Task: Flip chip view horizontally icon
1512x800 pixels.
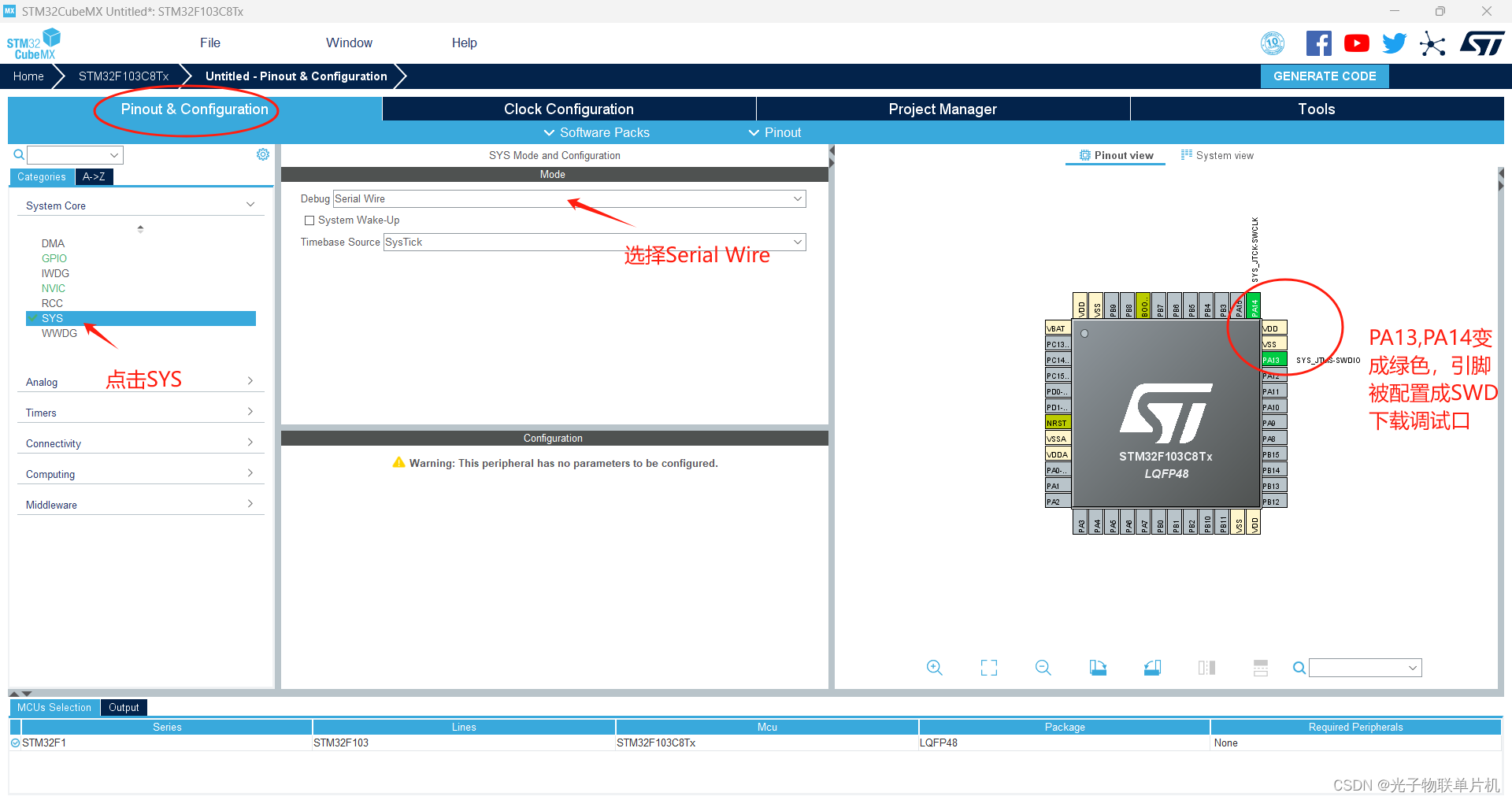Action: 1206,668
